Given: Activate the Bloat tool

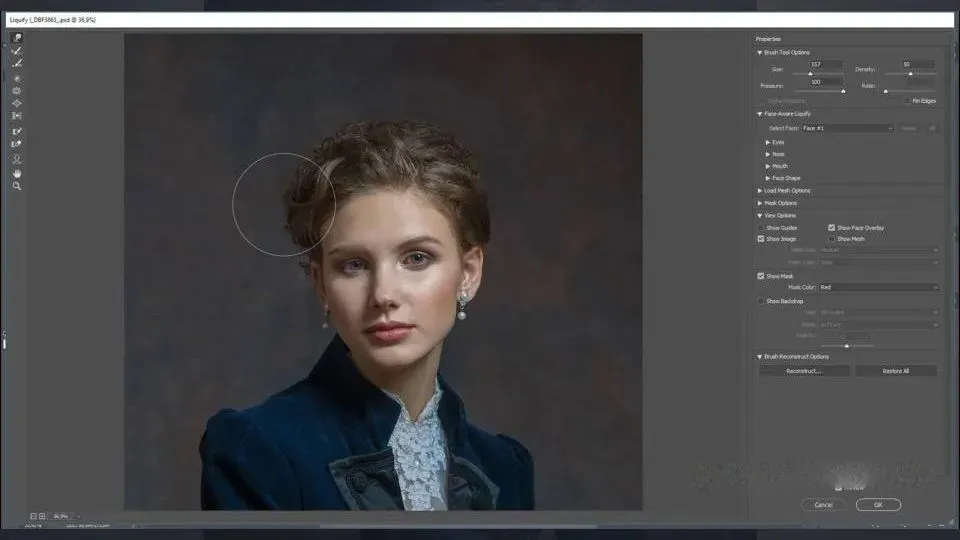Looking at the screenshot, I should click(17, 103).
